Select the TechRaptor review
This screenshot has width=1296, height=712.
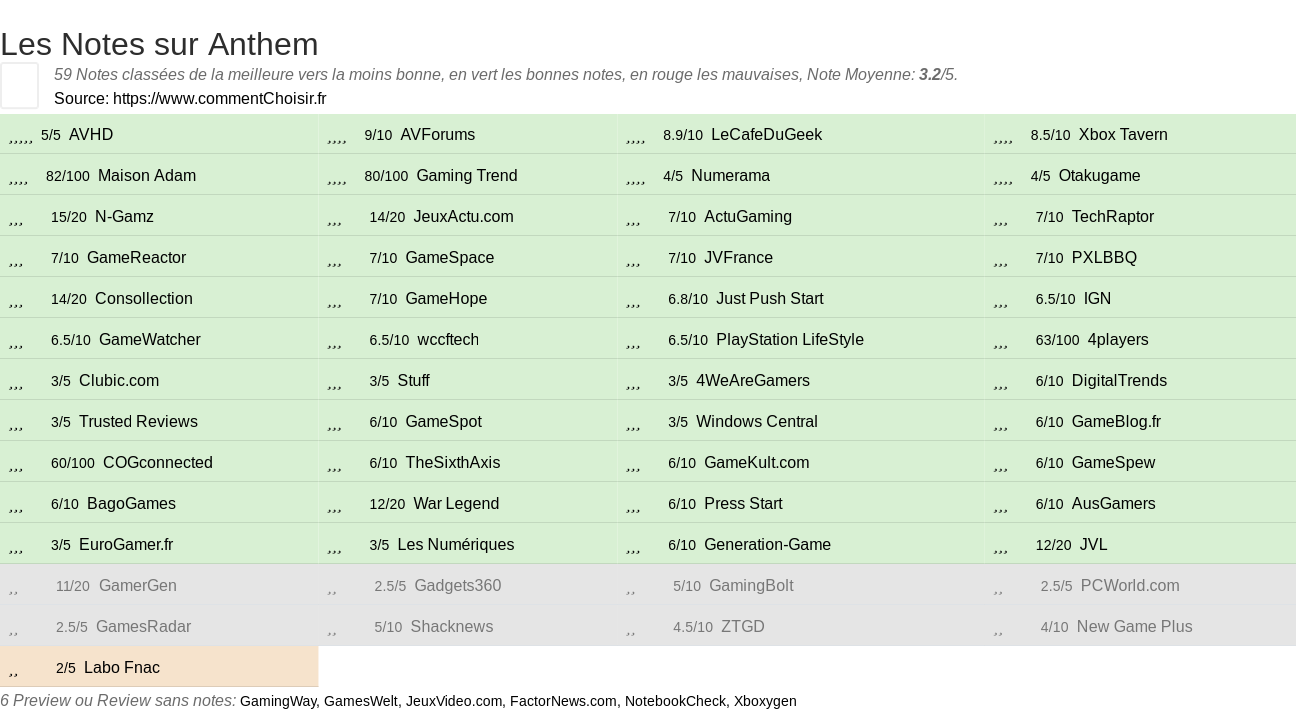1113,217
